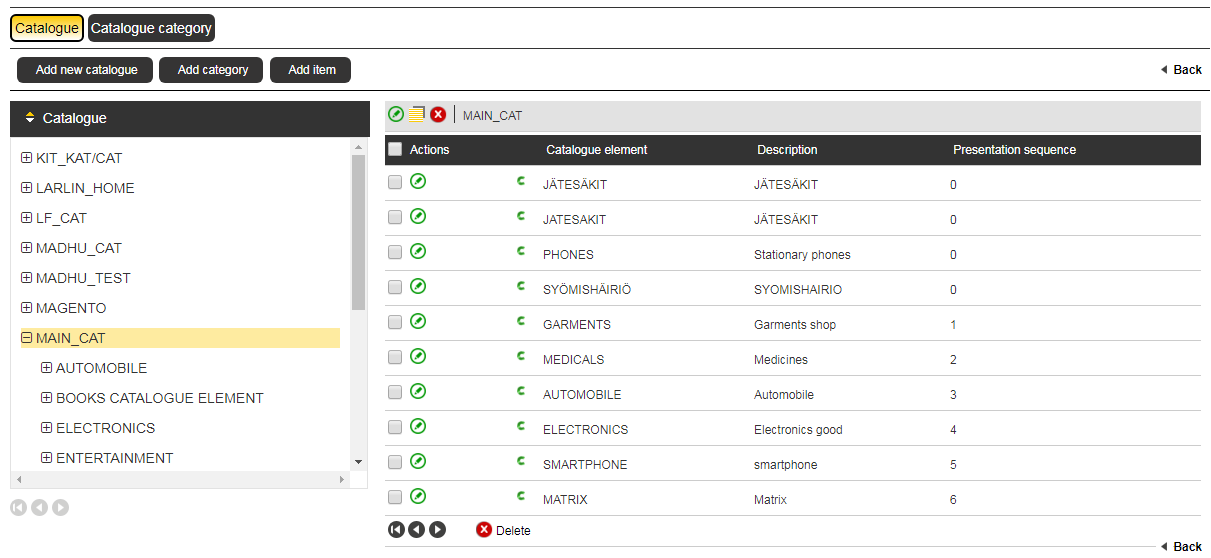This screenshot has width=1211, height=558.
Task: Go to next page below the table
Action: tap(437, 530)
